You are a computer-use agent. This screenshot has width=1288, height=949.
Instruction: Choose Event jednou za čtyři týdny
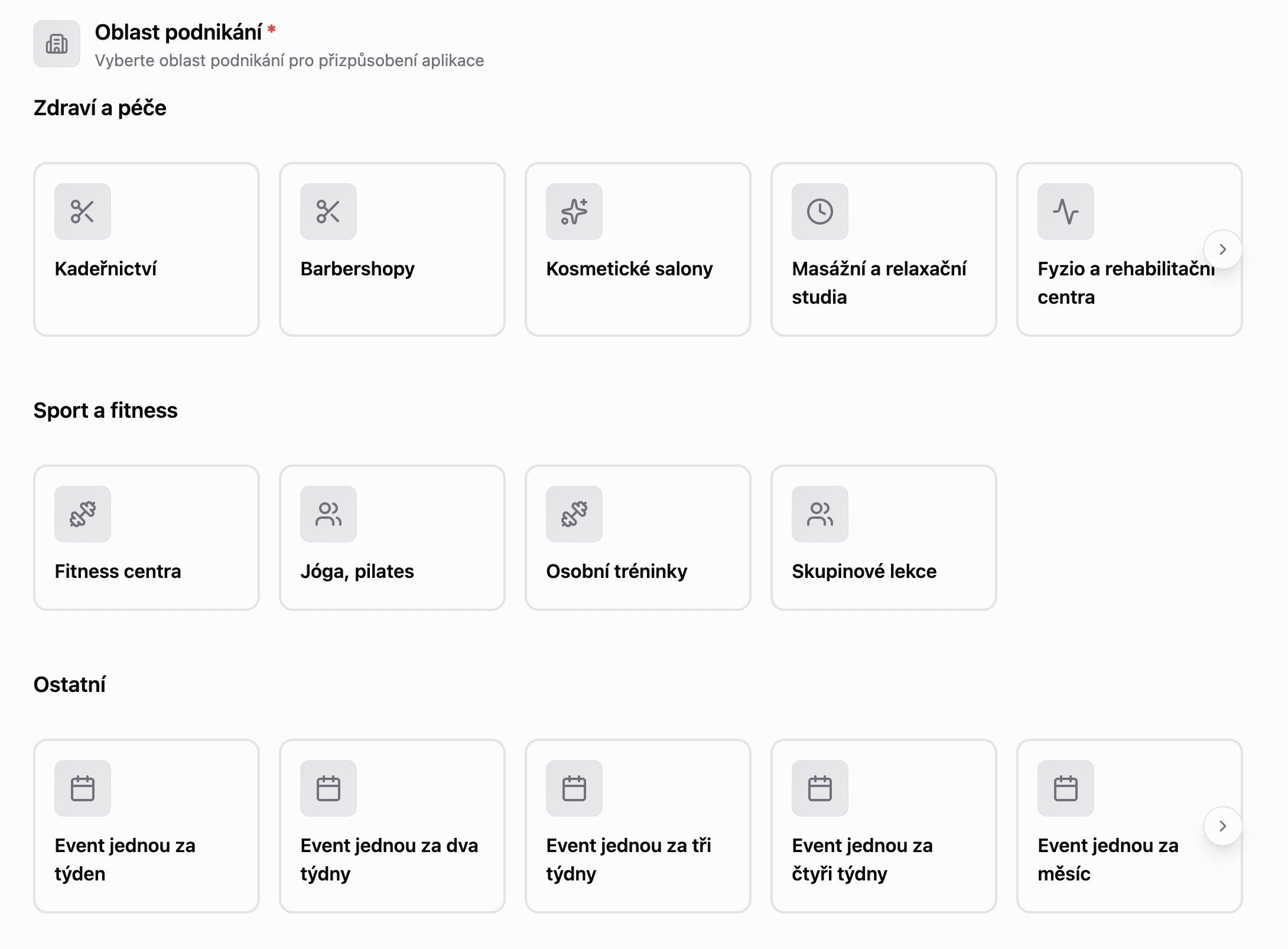pos(884,859)
